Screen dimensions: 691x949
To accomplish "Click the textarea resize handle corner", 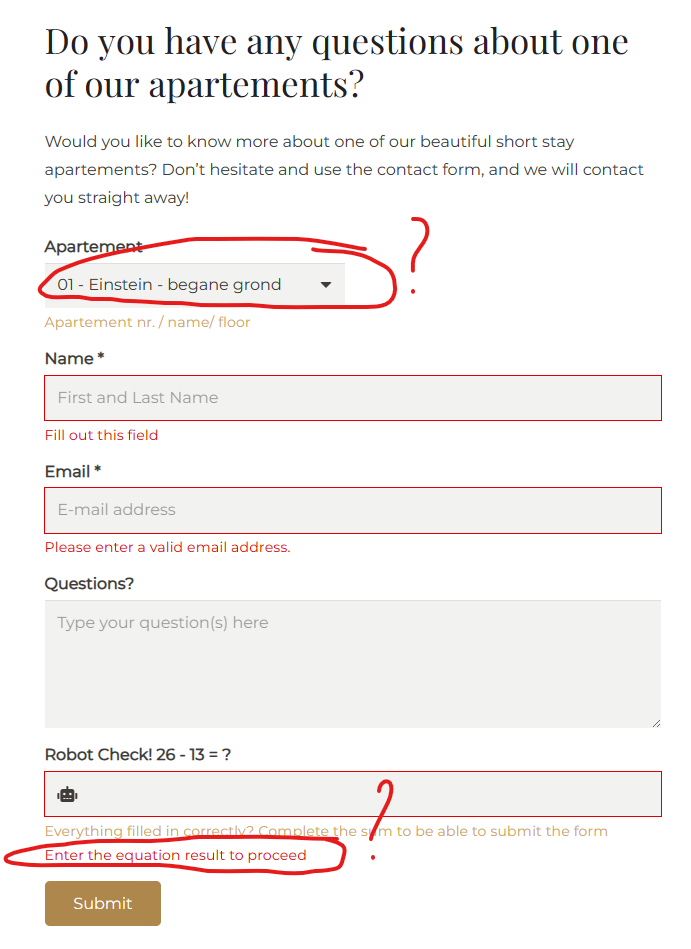I will 656,723.
